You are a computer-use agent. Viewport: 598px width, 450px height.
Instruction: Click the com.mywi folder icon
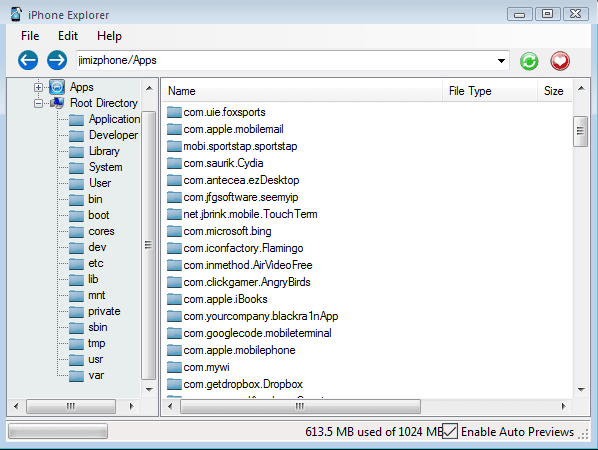[x=174, y=367]
